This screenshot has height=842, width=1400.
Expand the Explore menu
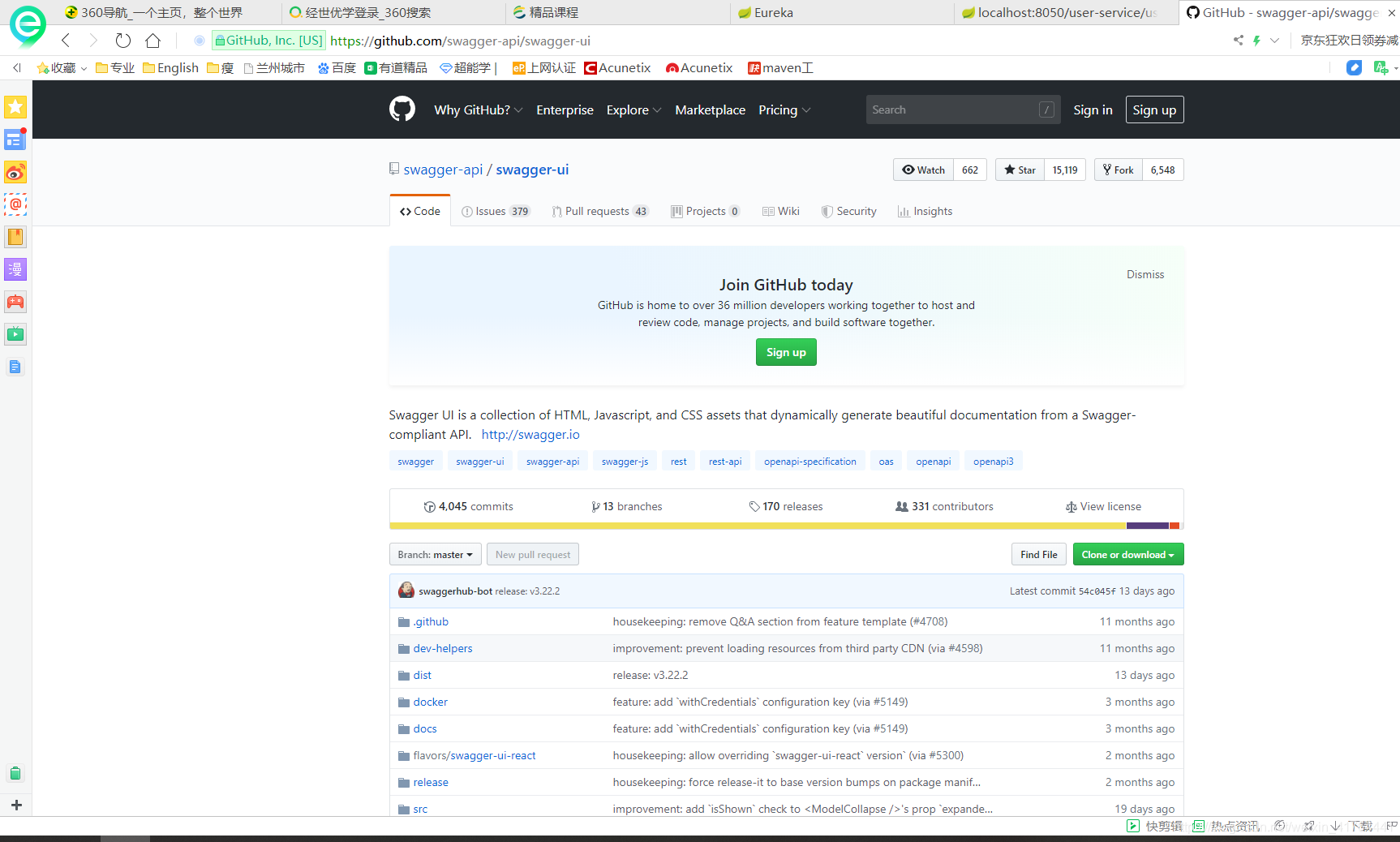pos(633,110)
